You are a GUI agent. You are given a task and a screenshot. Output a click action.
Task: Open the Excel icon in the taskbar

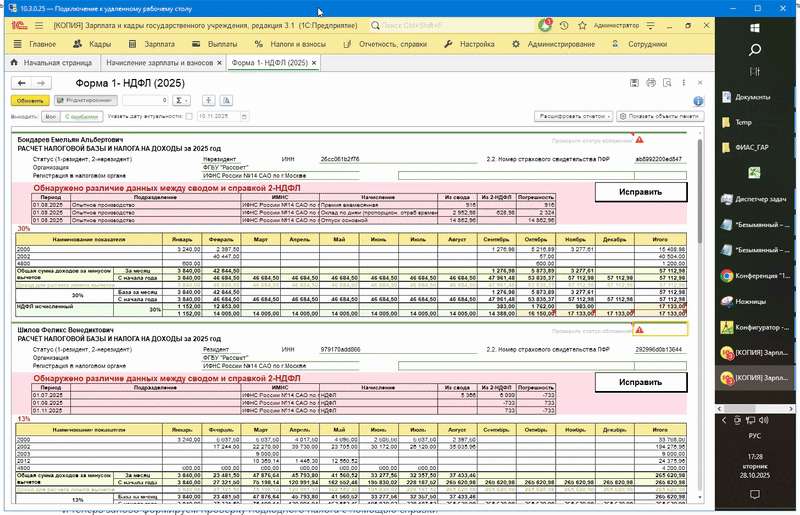[755, 173]
